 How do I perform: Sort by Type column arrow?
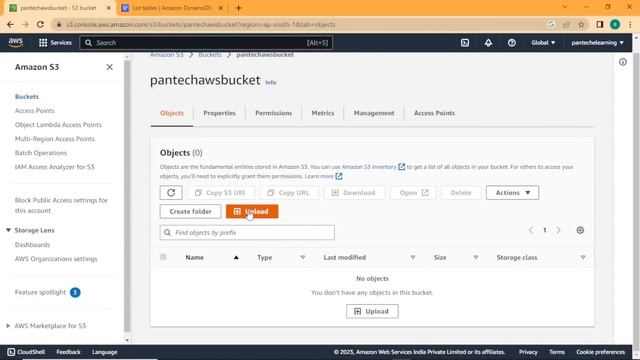(x=302, y=258)
